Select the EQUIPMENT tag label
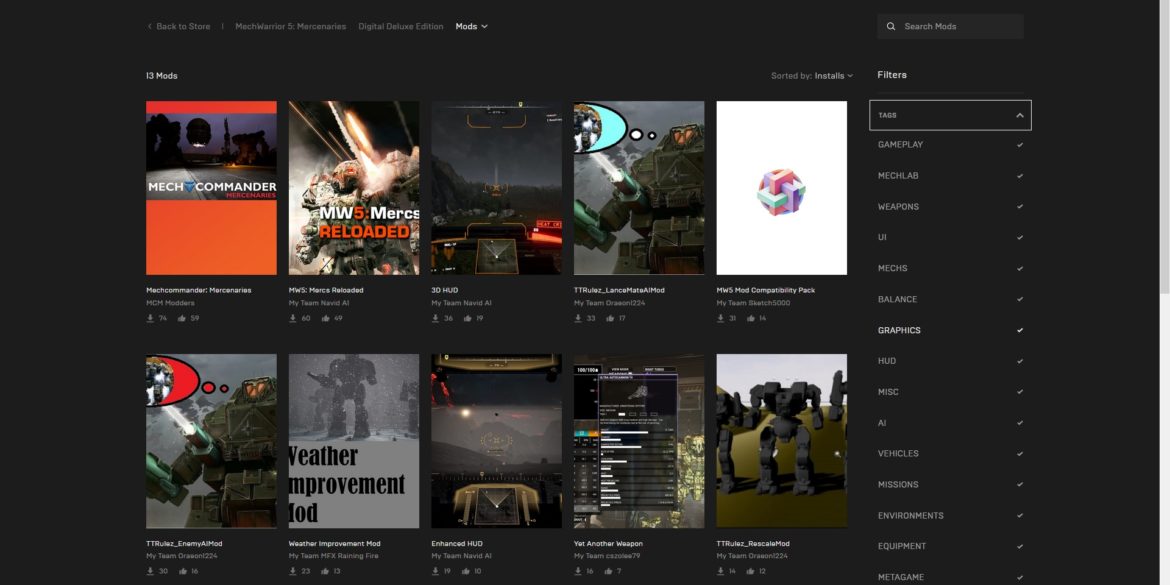Image resolution: width=1170 pixels, height=585 pixels. point(902,546)
